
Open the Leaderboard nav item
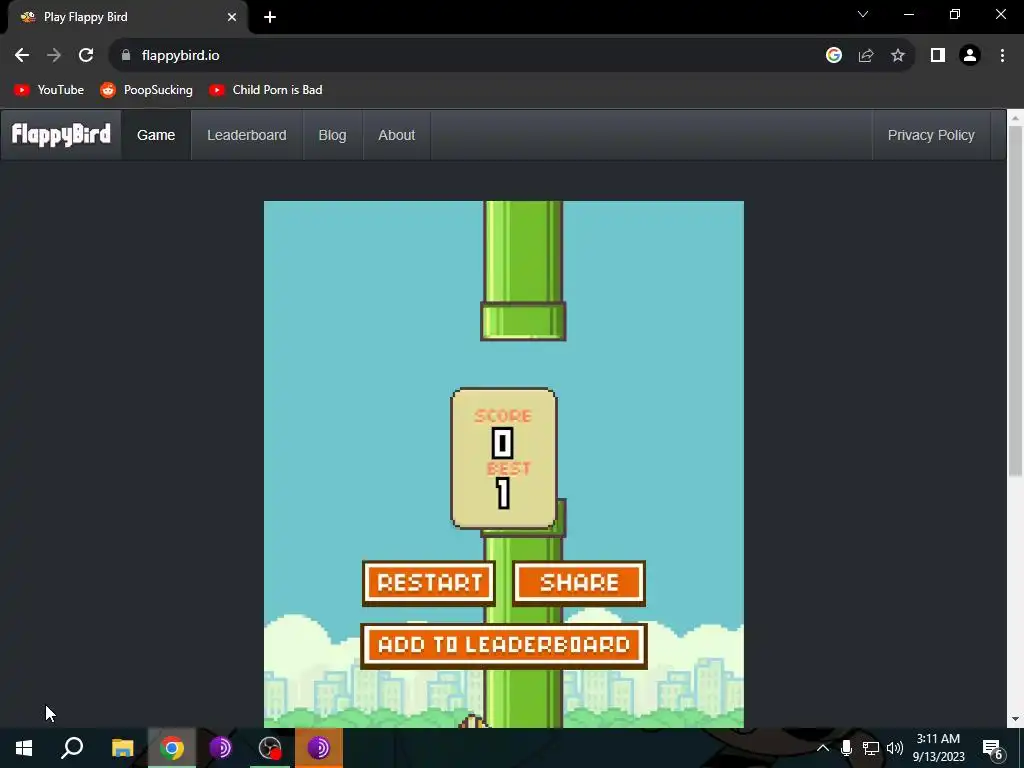click(x=247, y=135)
